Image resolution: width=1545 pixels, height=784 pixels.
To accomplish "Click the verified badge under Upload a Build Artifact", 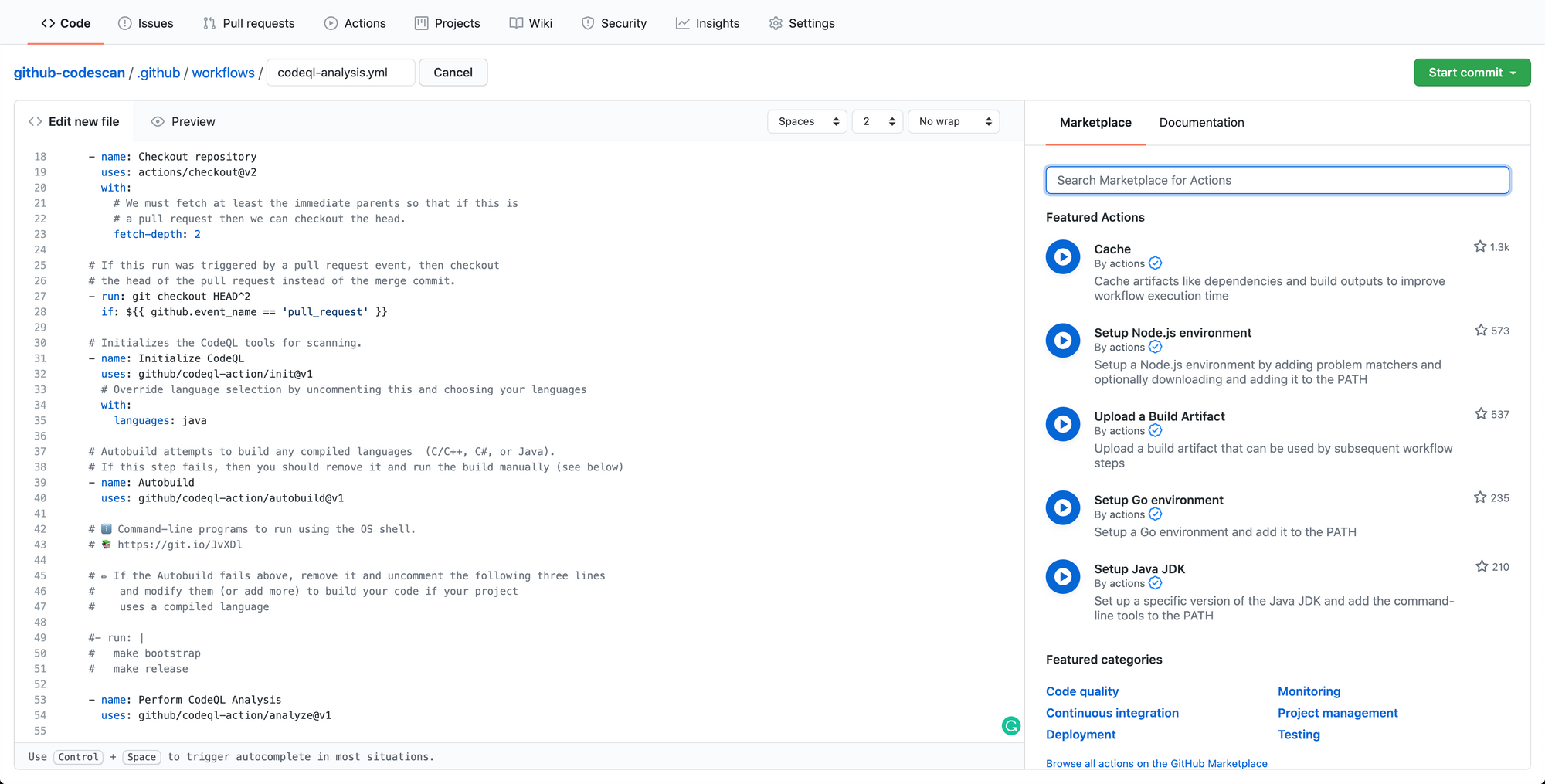I will click(x=1156, y=430).
